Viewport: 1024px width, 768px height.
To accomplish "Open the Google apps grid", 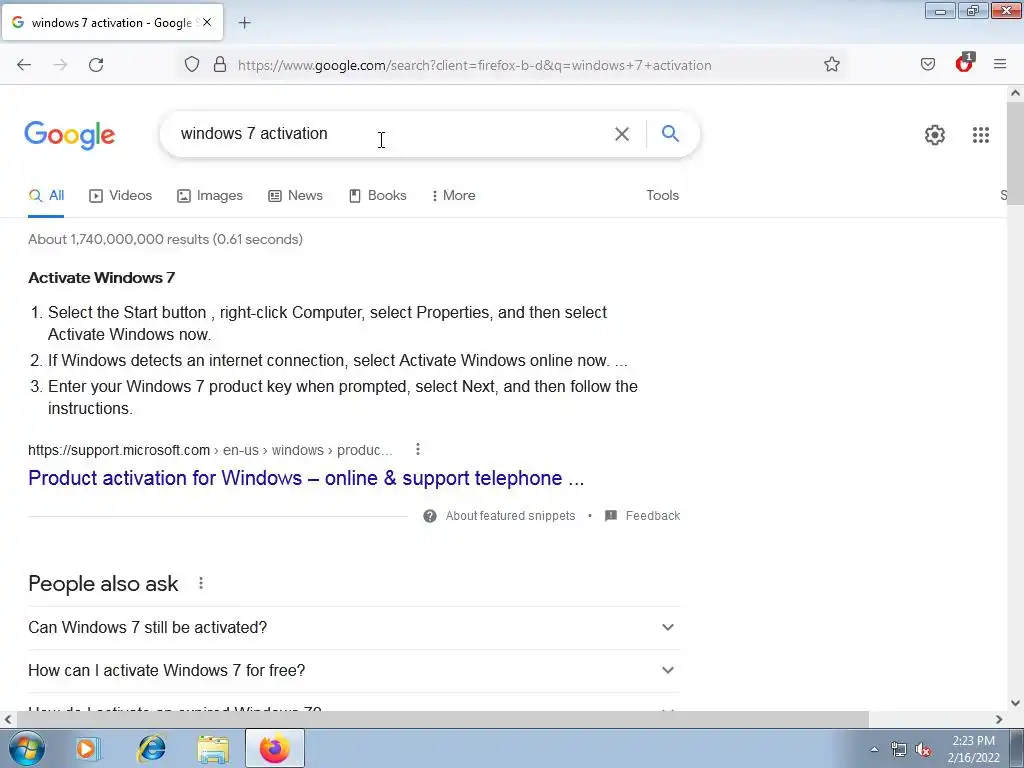I will [980, 135].
